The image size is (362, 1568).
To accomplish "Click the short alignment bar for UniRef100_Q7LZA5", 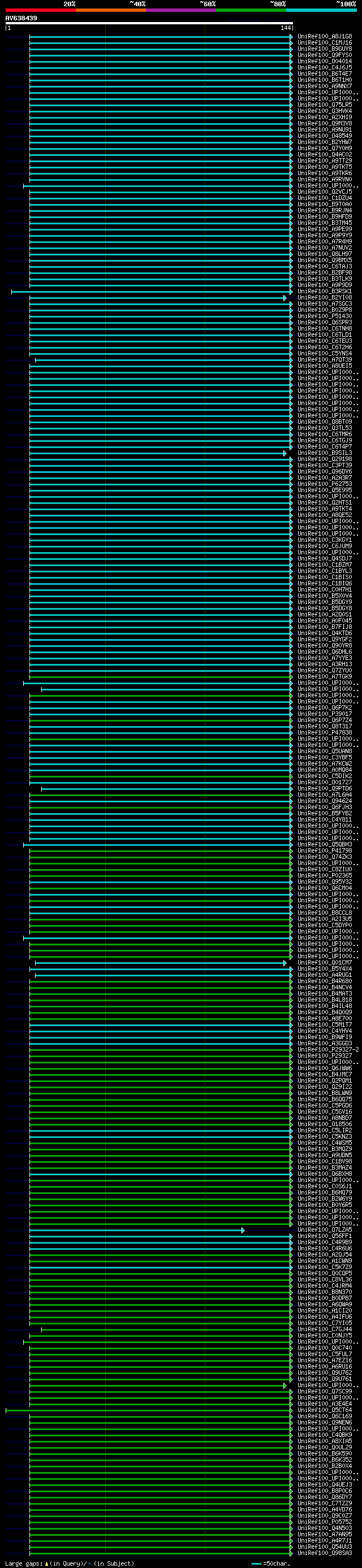I will click(x=137, y=1230).
